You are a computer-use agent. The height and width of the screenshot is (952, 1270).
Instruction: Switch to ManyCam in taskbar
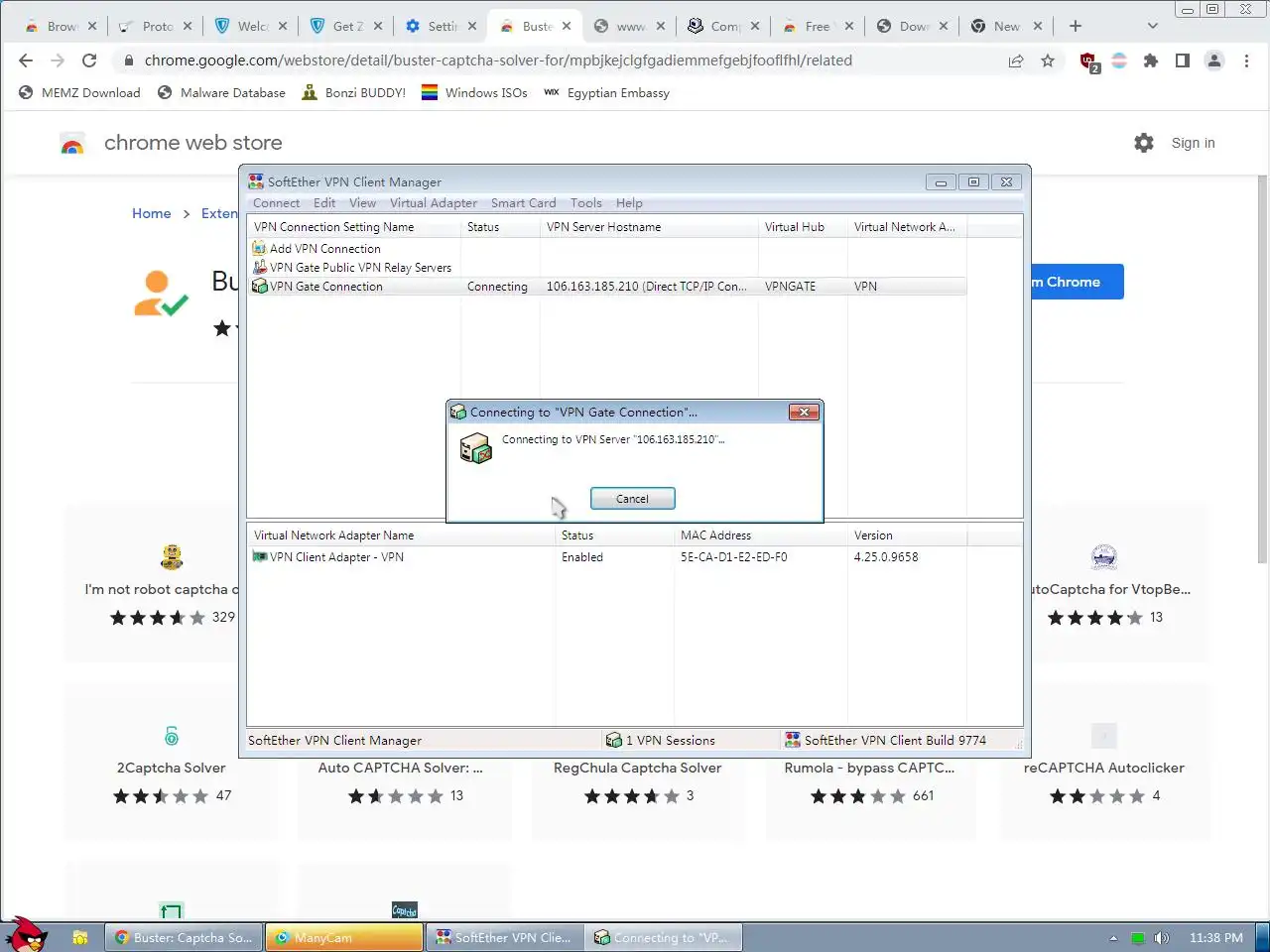coord(344,937)
